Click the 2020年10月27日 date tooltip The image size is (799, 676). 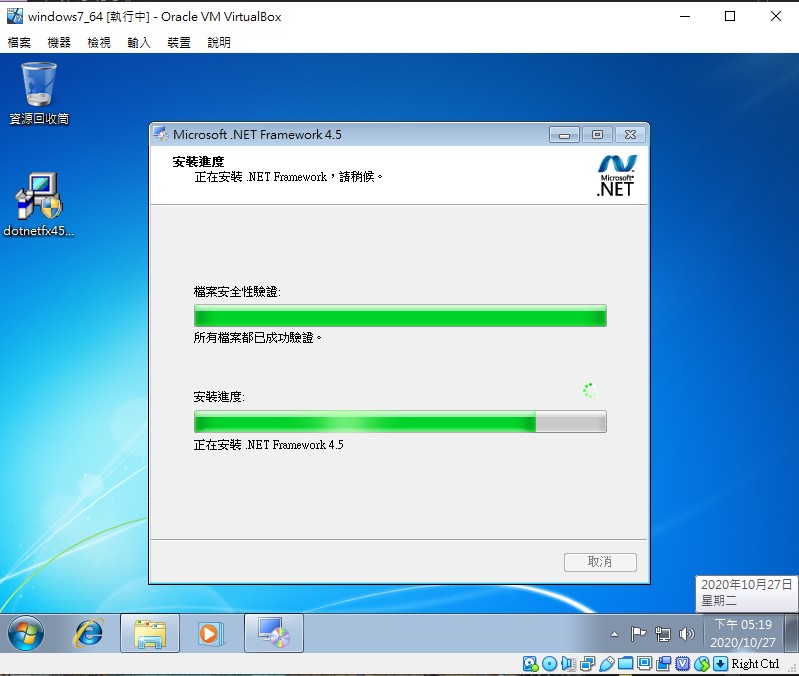click(x=747, y=593)
